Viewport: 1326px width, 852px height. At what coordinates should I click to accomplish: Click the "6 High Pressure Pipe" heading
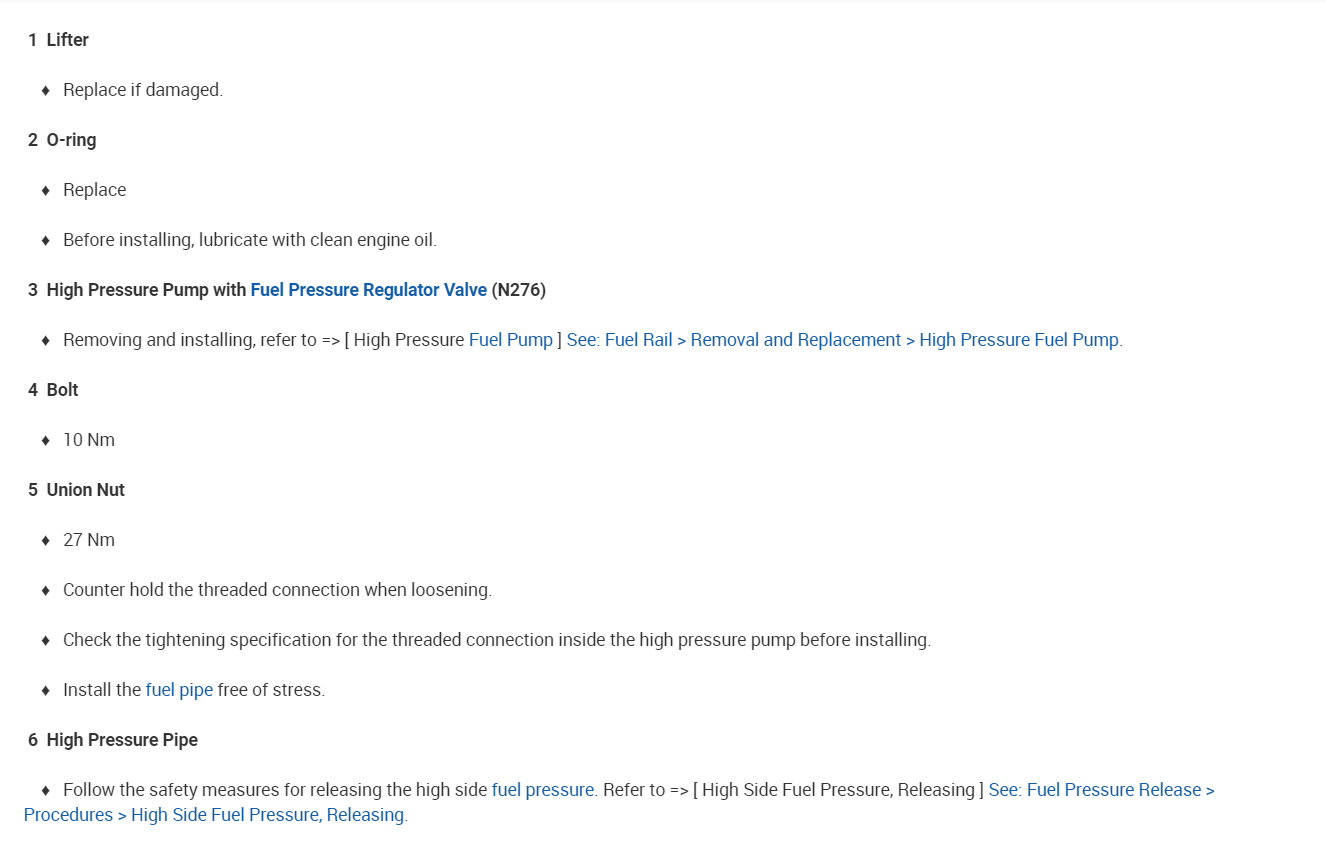click(113, 740)
